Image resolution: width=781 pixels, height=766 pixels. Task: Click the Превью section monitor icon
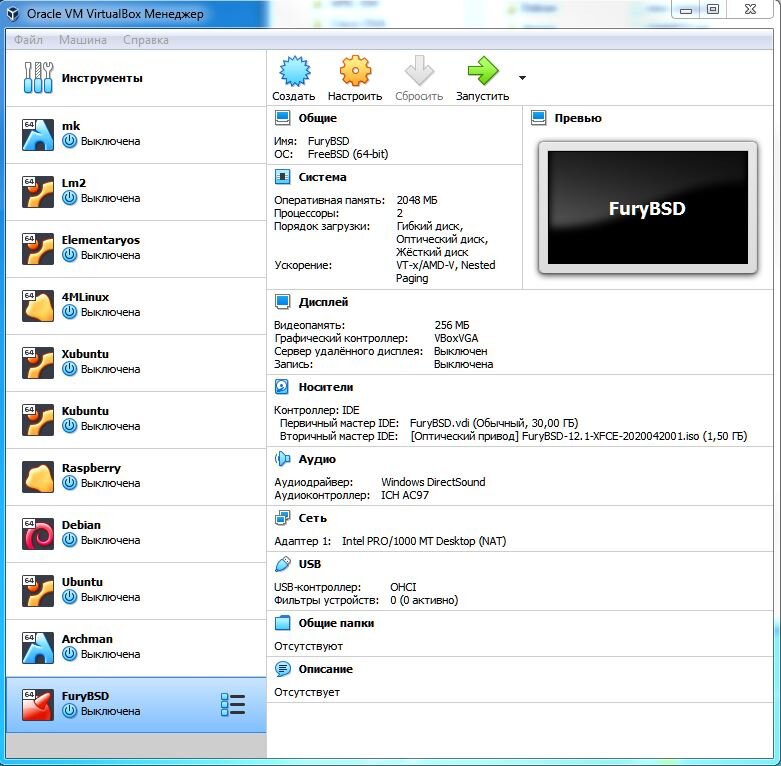(x=538, y=118)
